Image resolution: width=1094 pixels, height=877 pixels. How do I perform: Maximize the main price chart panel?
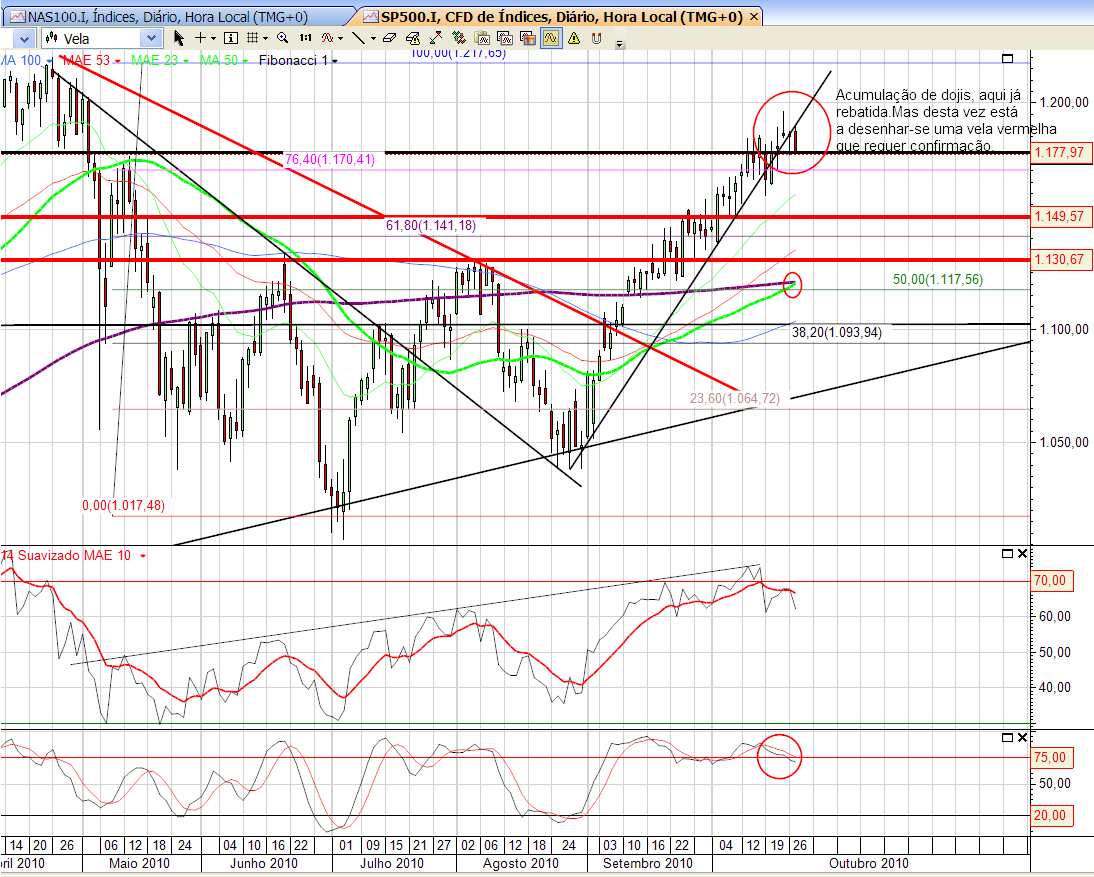(x=1007, y=59)
